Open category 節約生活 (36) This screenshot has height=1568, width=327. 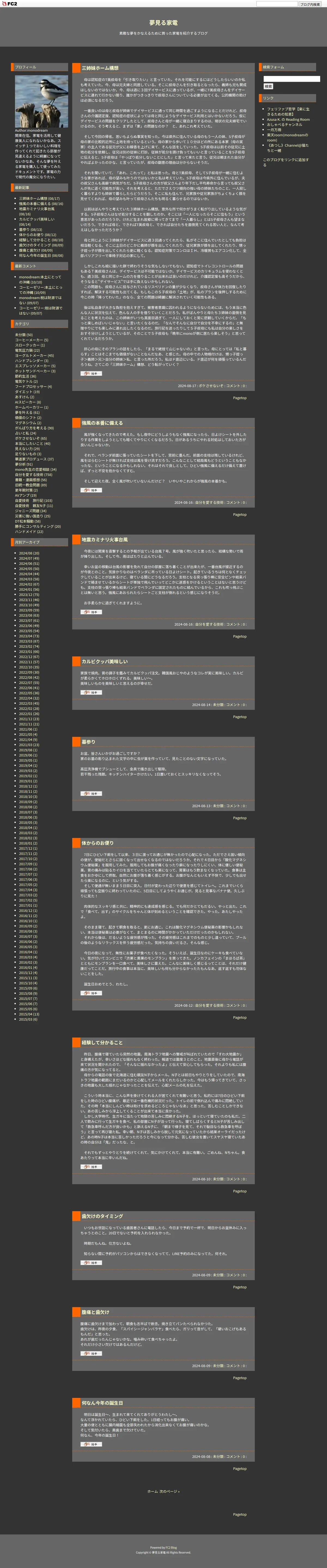click(26, 376)
